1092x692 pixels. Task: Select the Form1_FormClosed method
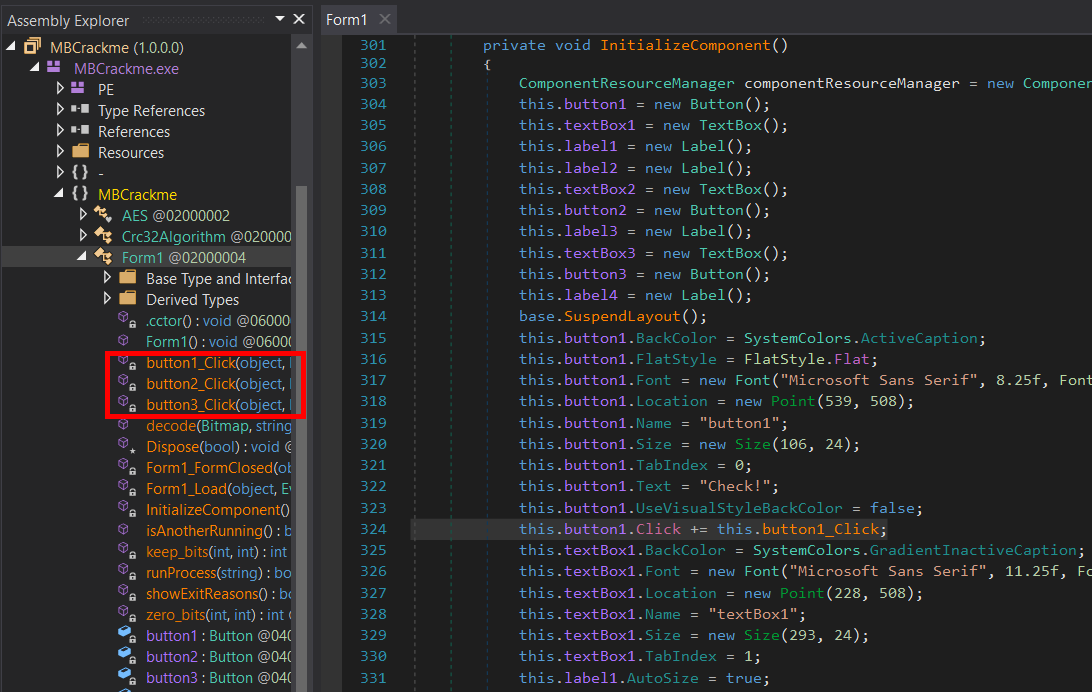tap(219, 468)
